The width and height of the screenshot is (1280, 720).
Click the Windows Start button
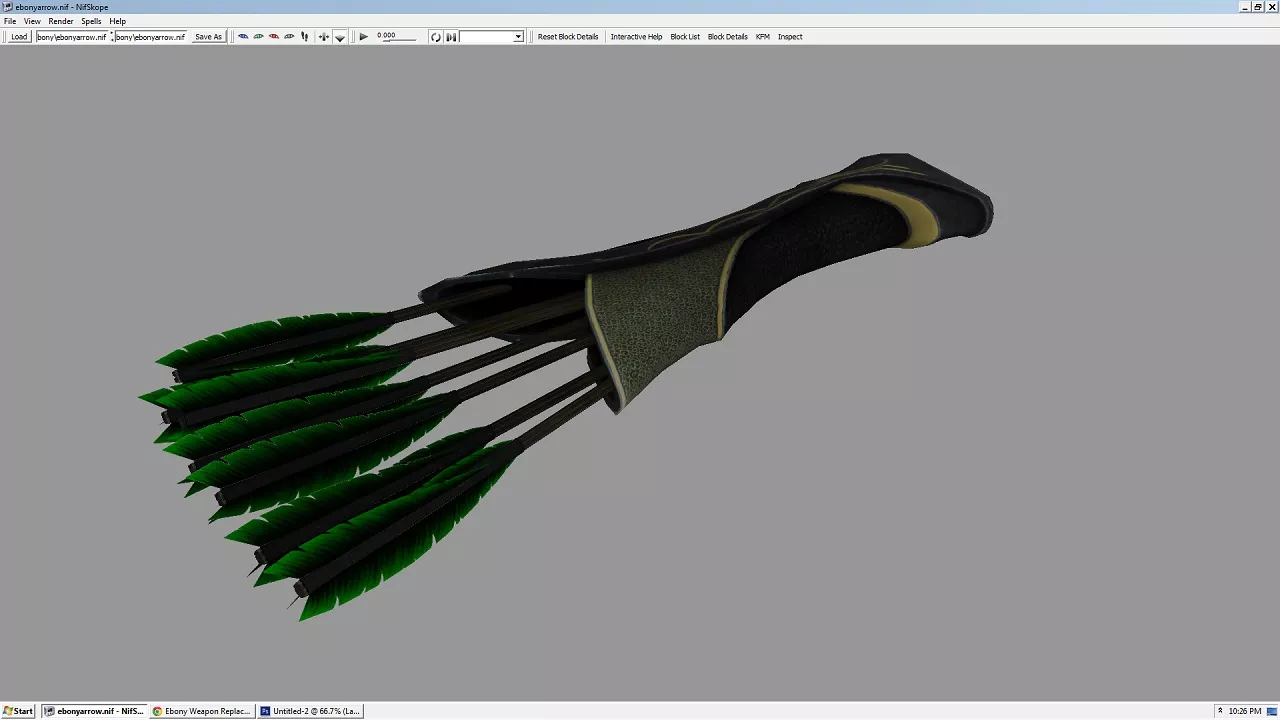pos(18,711)
